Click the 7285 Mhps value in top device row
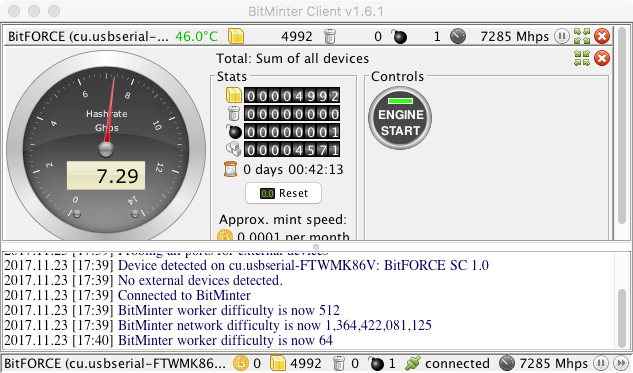The image size is (633, 373). [x=514, y=36]
